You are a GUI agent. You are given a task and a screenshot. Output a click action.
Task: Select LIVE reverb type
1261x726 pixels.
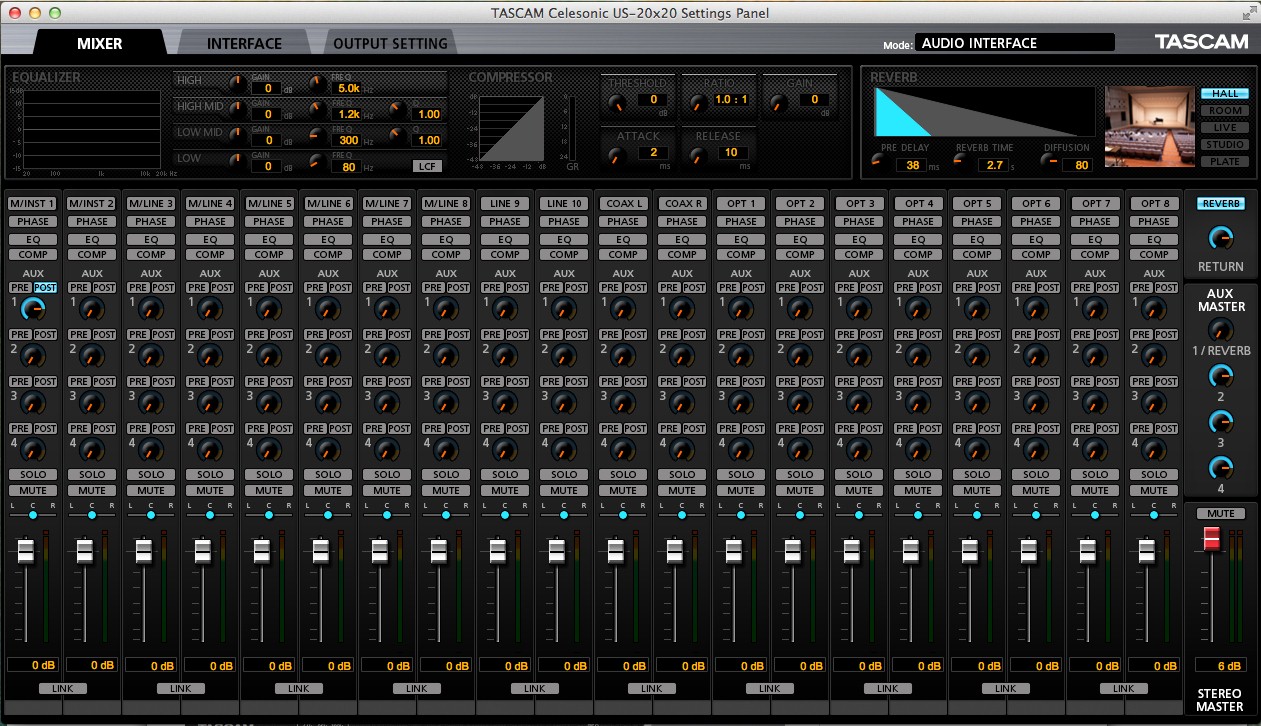[1225, 128]
